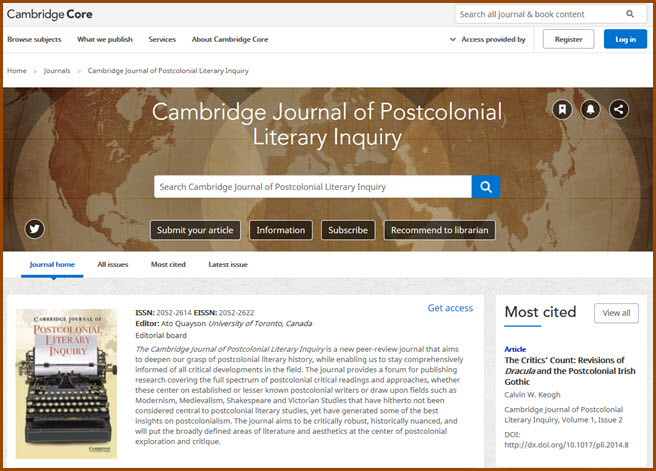Image resolution: width=656 pixels, height=471 pixels.
Task: Click the Cambridge Journal of Postcolonial Literary Inquiry breadcrumb
Action: coord(168,71)
